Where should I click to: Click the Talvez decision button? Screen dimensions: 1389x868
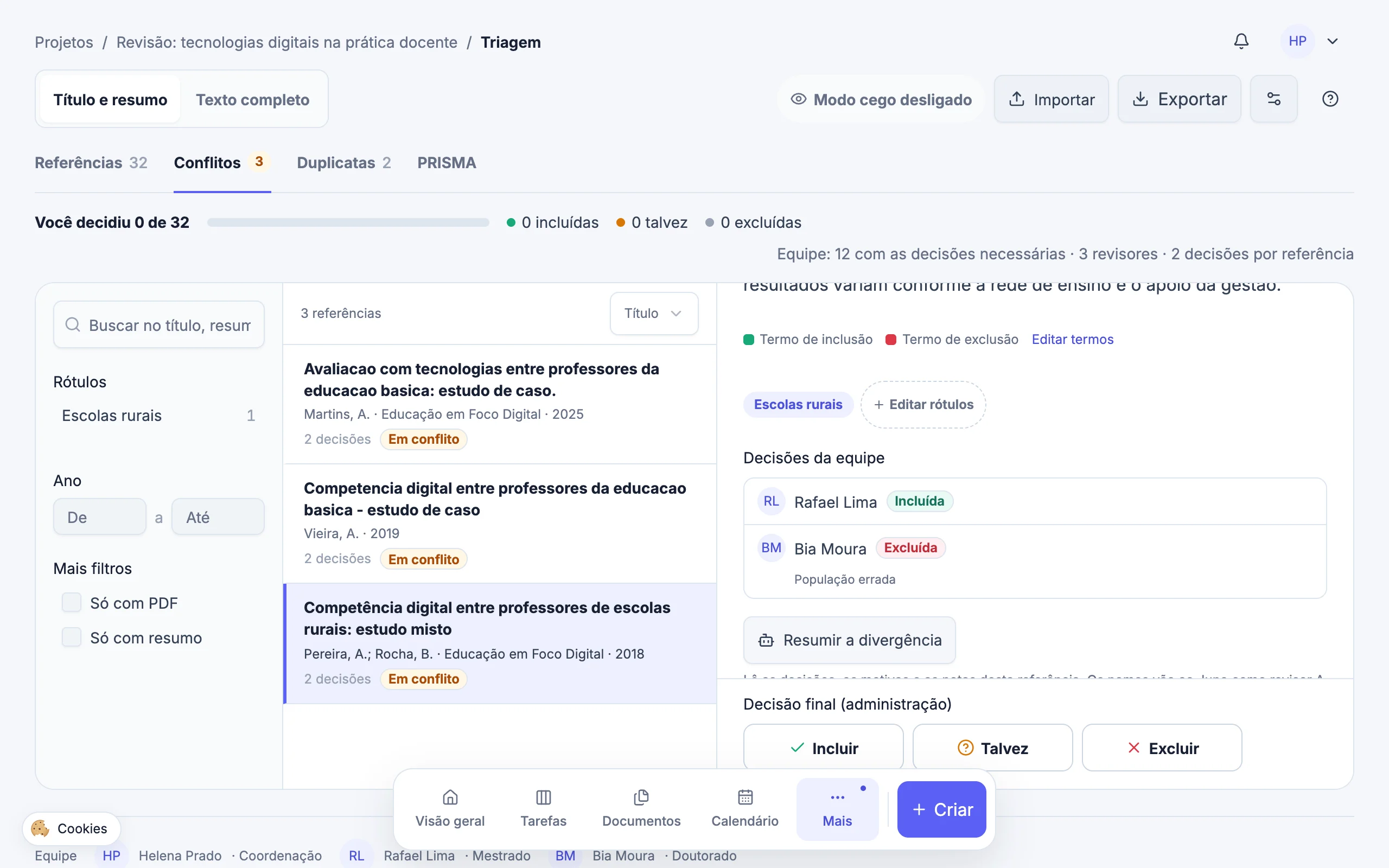click(992, 748)
